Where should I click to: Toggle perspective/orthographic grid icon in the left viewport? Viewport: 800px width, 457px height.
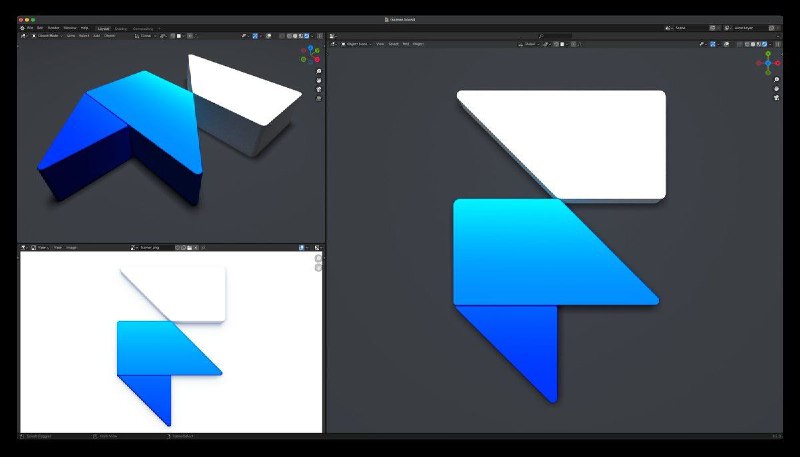point(318,98)
